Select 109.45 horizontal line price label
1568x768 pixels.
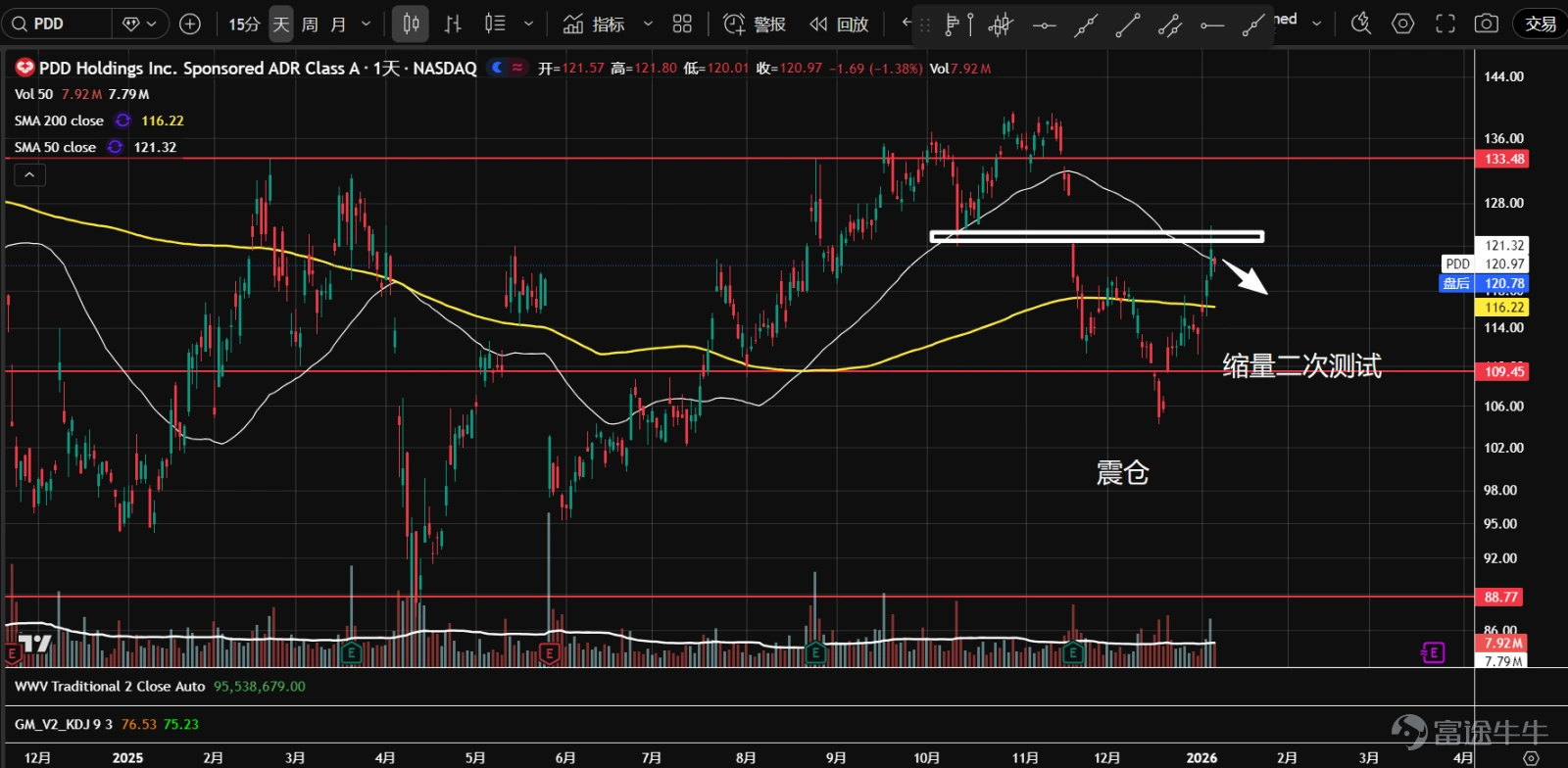click(1502, 371)
